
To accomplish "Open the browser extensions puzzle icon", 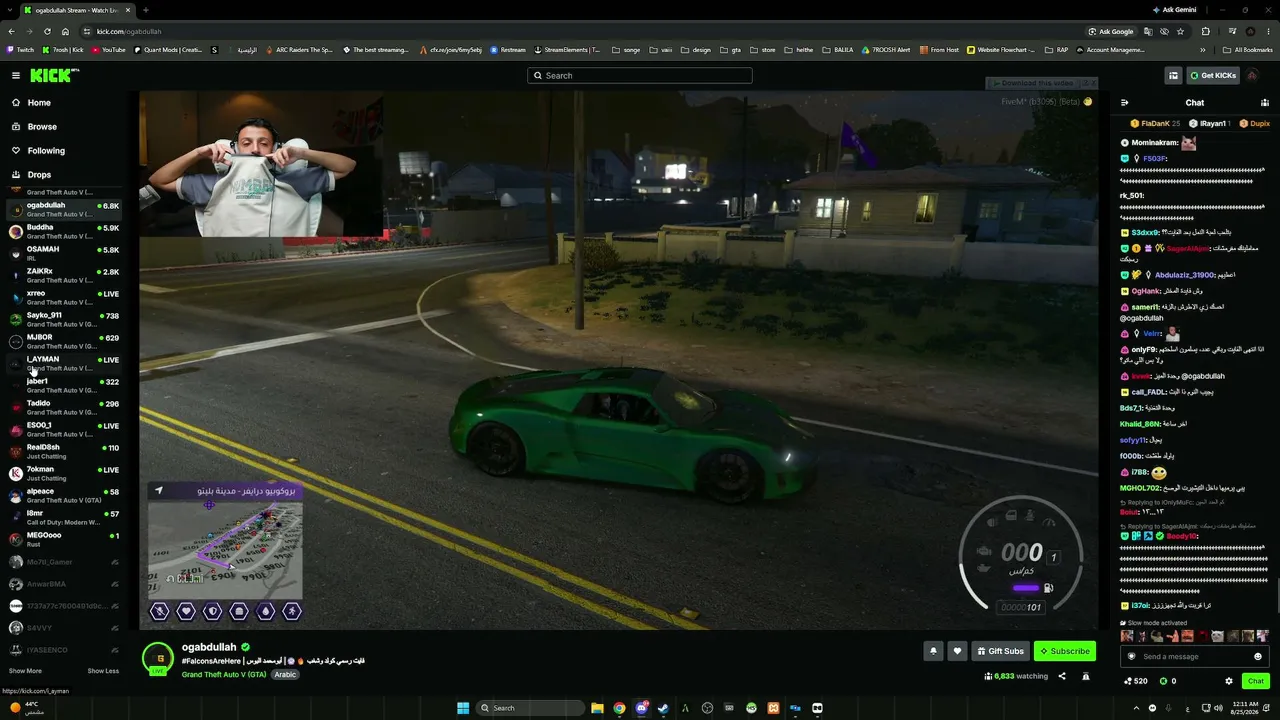I will click(x=1206, y=31).
